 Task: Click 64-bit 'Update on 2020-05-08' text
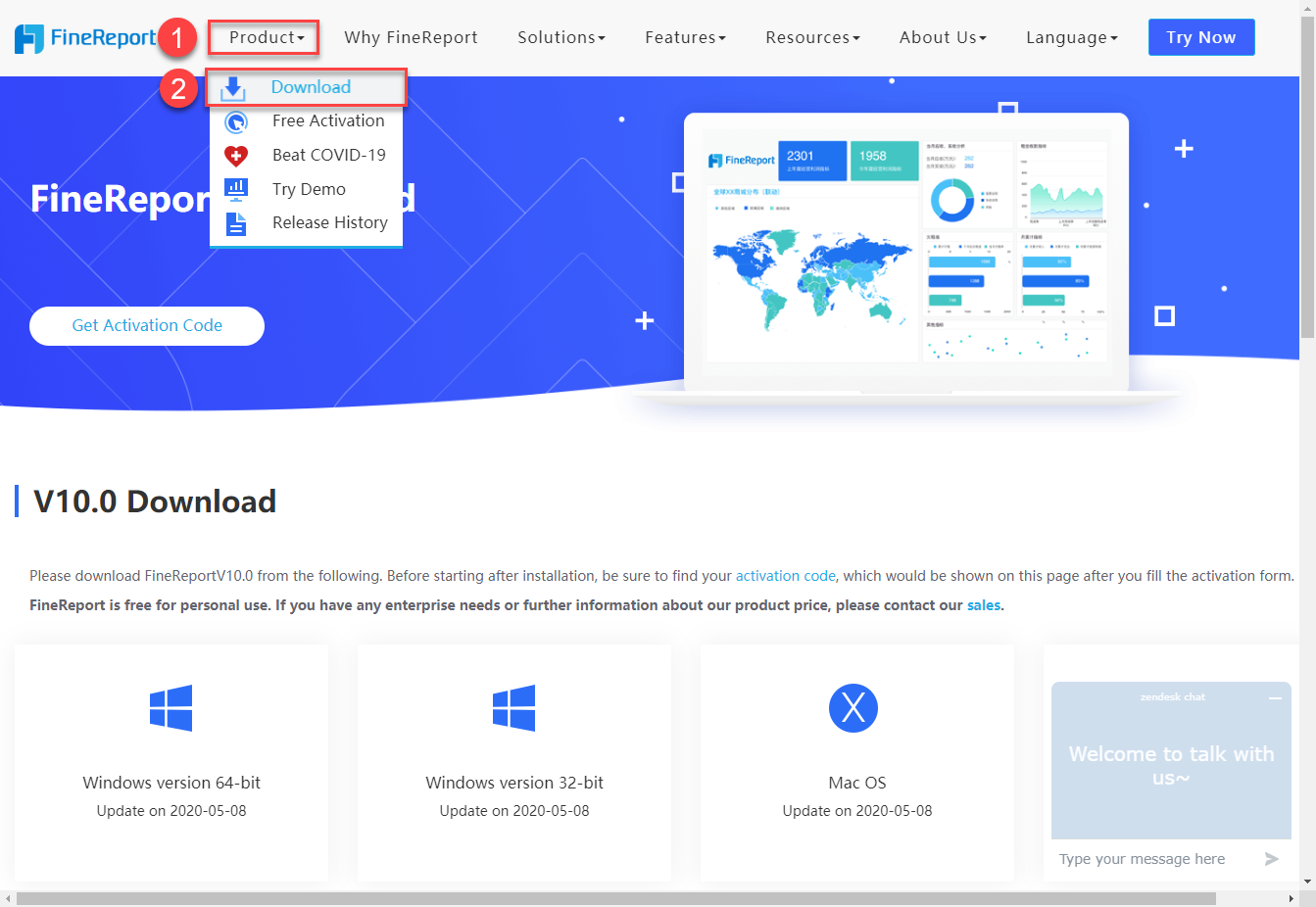pos(171,811)
